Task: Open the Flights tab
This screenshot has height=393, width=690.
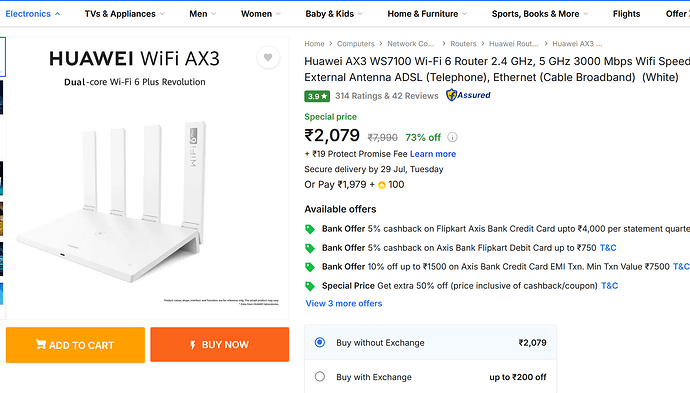Action: point(626,14)
